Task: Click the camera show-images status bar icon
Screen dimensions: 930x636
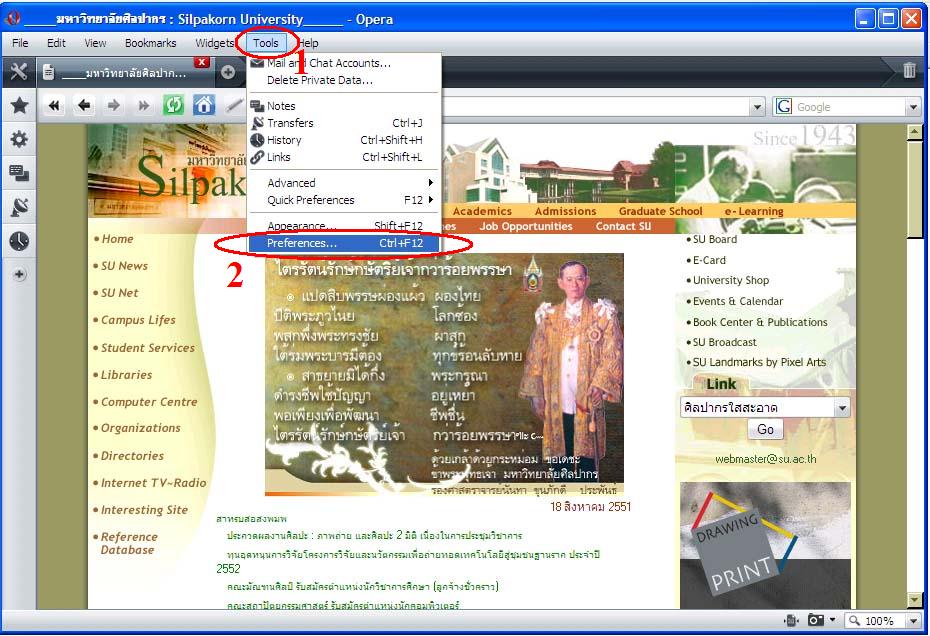Action: click(816, 620)
